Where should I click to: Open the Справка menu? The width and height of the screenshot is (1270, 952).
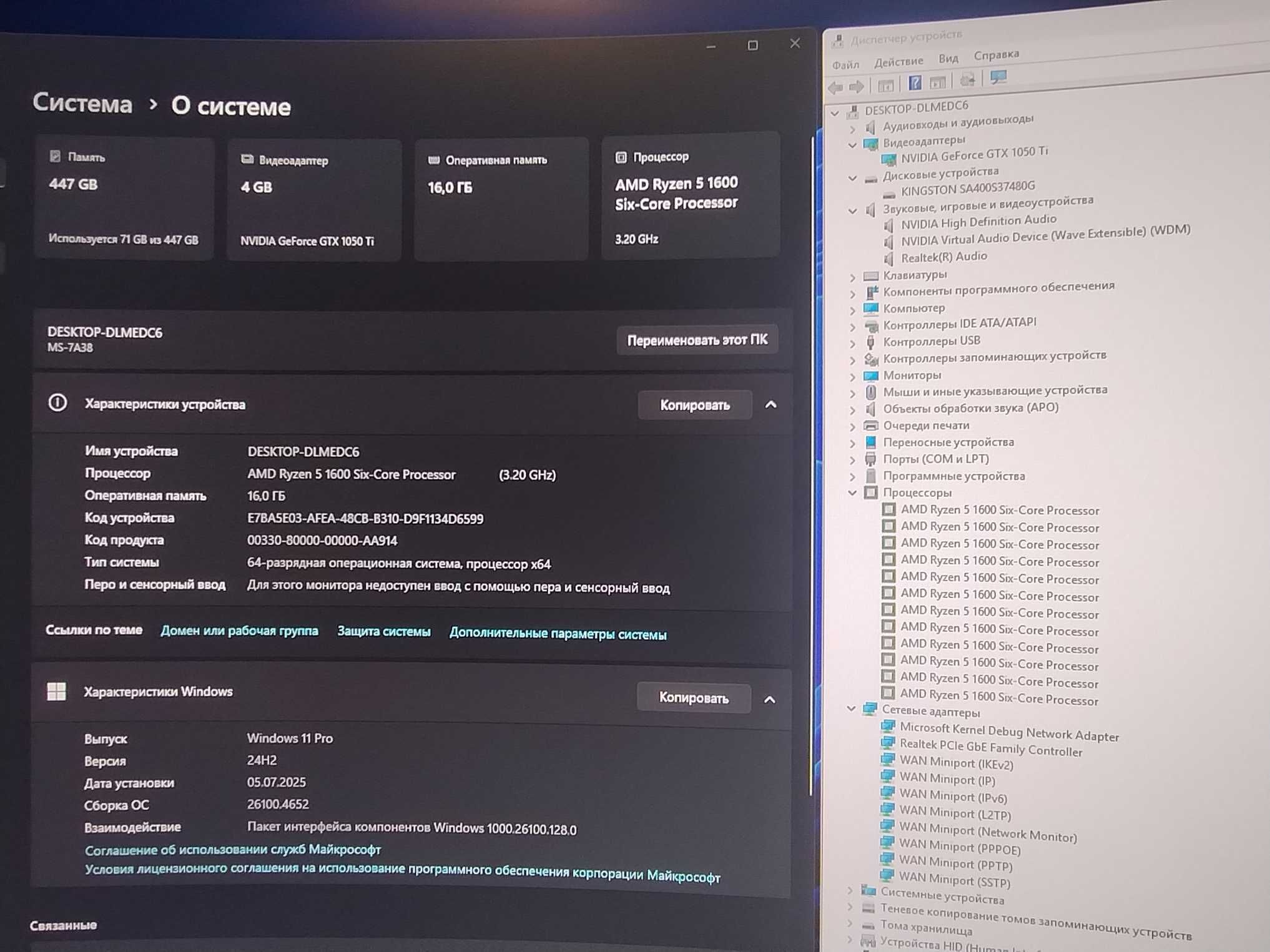coord(997,55)
